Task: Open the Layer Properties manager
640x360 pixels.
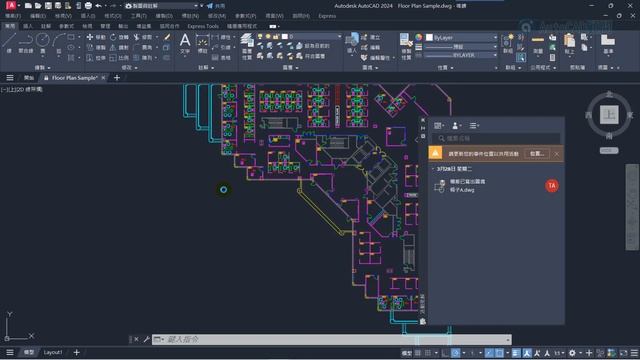Action: 247,47
